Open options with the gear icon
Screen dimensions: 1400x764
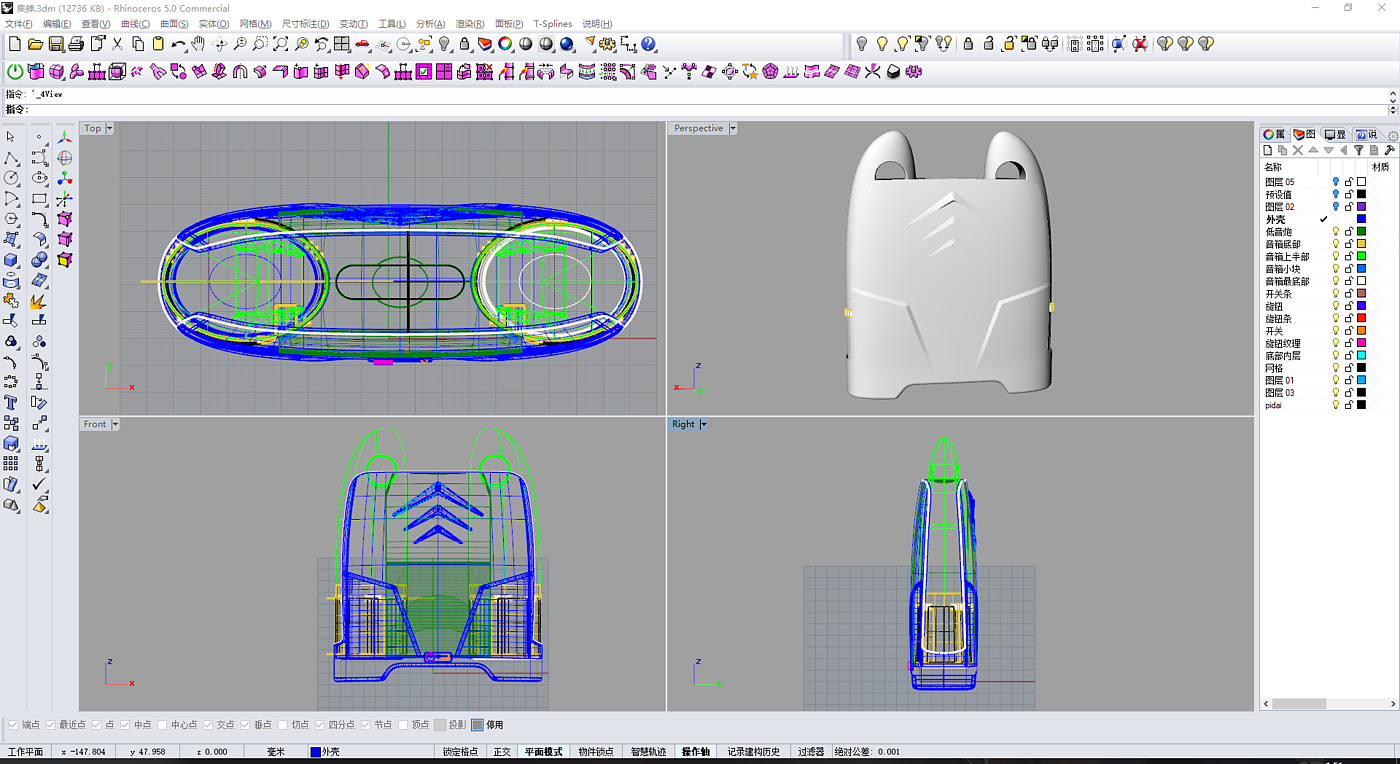coord(608,44)
